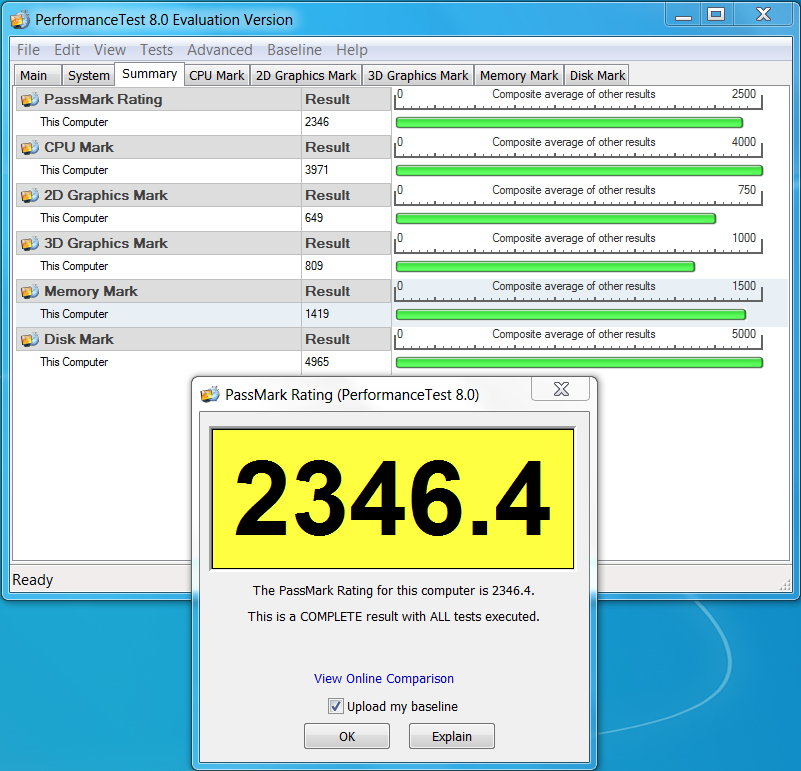Screen dimensions: 801x771
Task: Open the Edit menu
Action: coord(67,50)
